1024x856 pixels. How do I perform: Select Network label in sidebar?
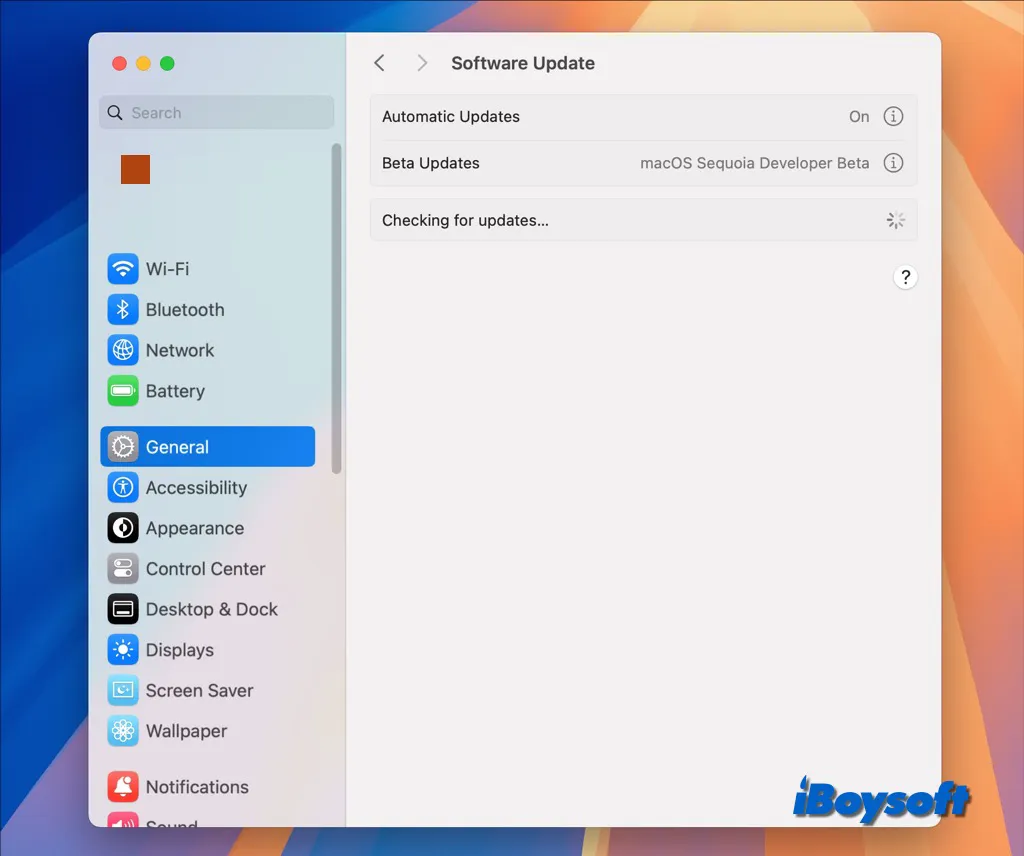180,350
